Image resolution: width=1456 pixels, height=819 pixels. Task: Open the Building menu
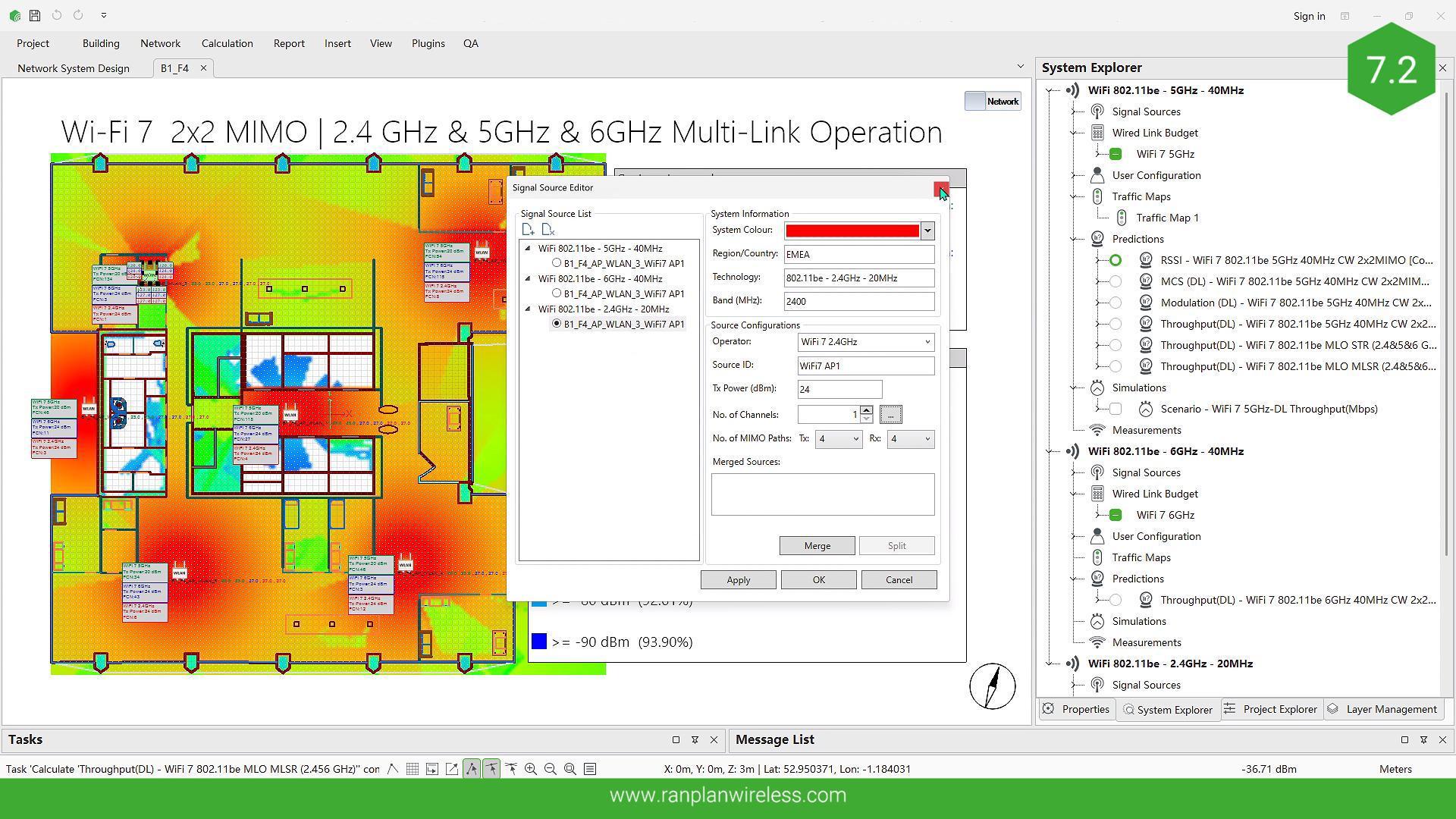[x=101, y=43]
